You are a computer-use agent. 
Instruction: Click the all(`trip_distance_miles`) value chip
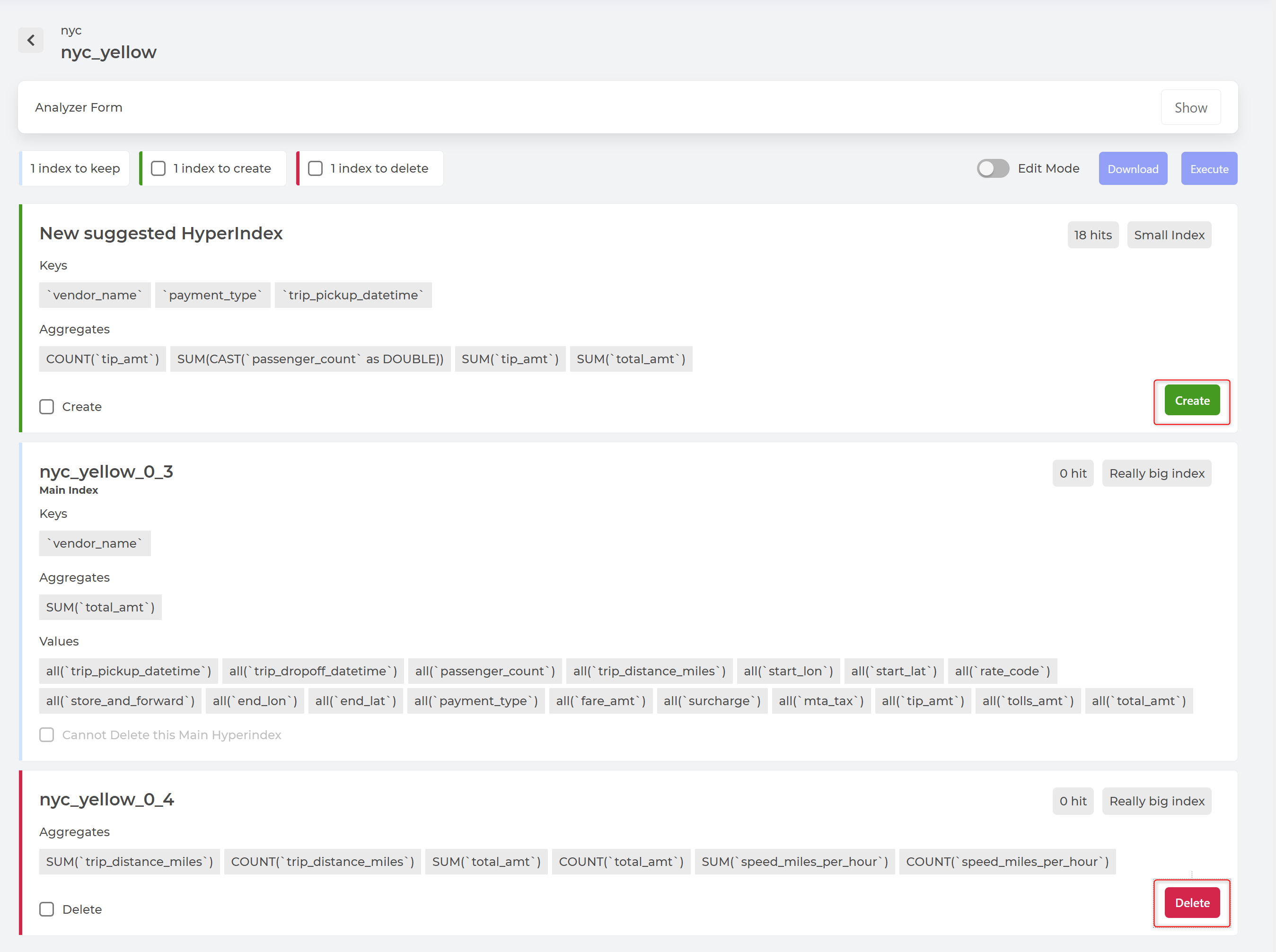tap(650, 671)
